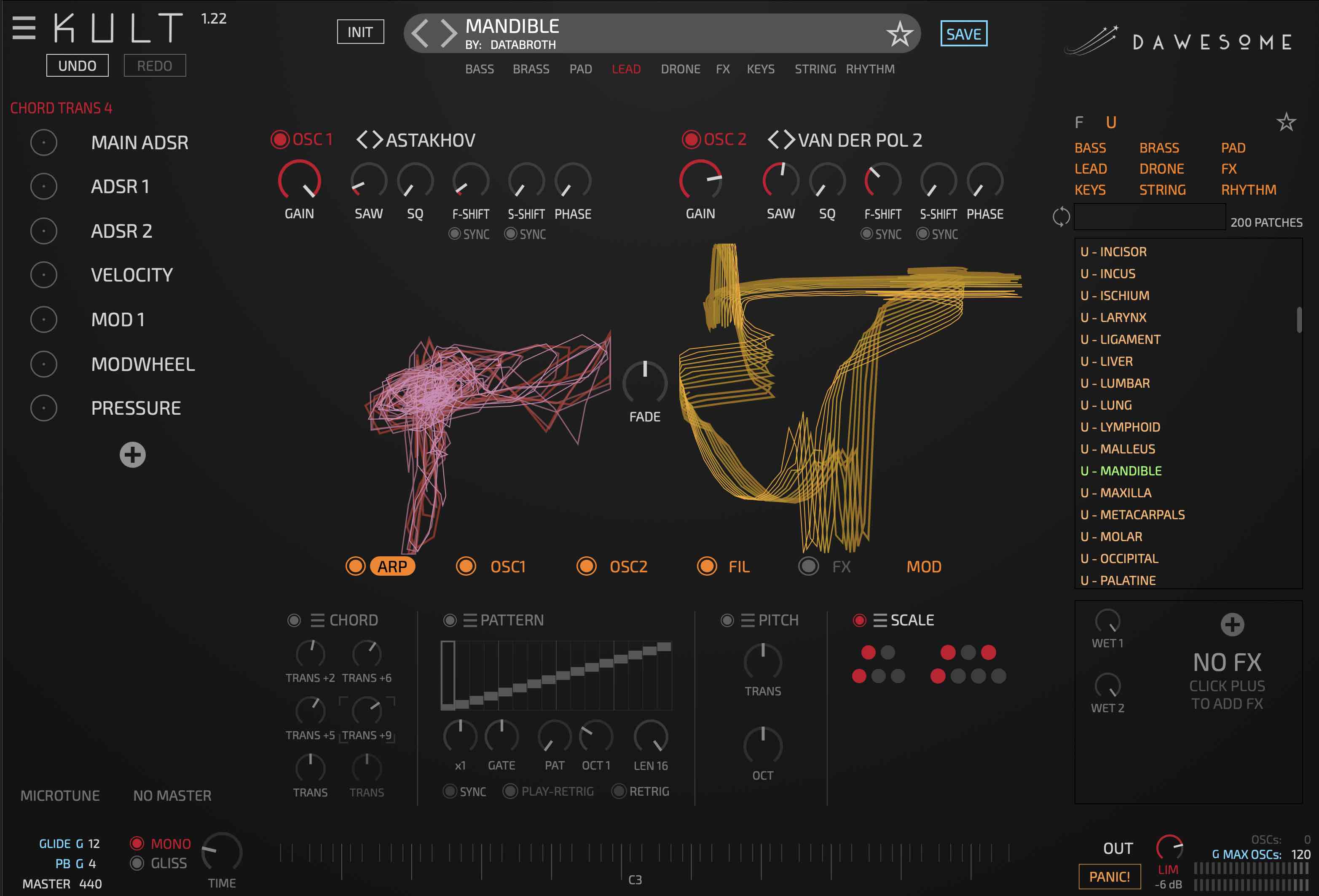Disable the SCALE module toggle
The image size is (1319, 896).
point(859,620)
